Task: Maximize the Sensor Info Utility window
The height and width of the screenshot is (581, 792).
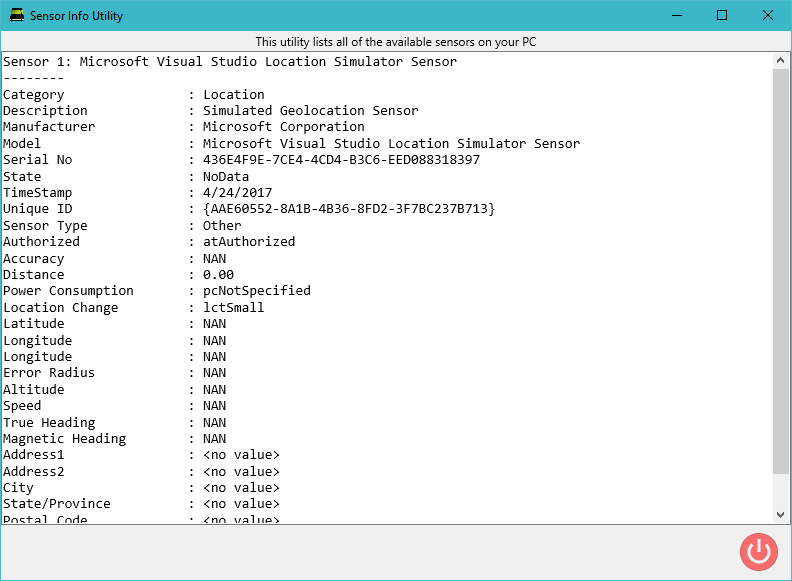Action: 722,15
